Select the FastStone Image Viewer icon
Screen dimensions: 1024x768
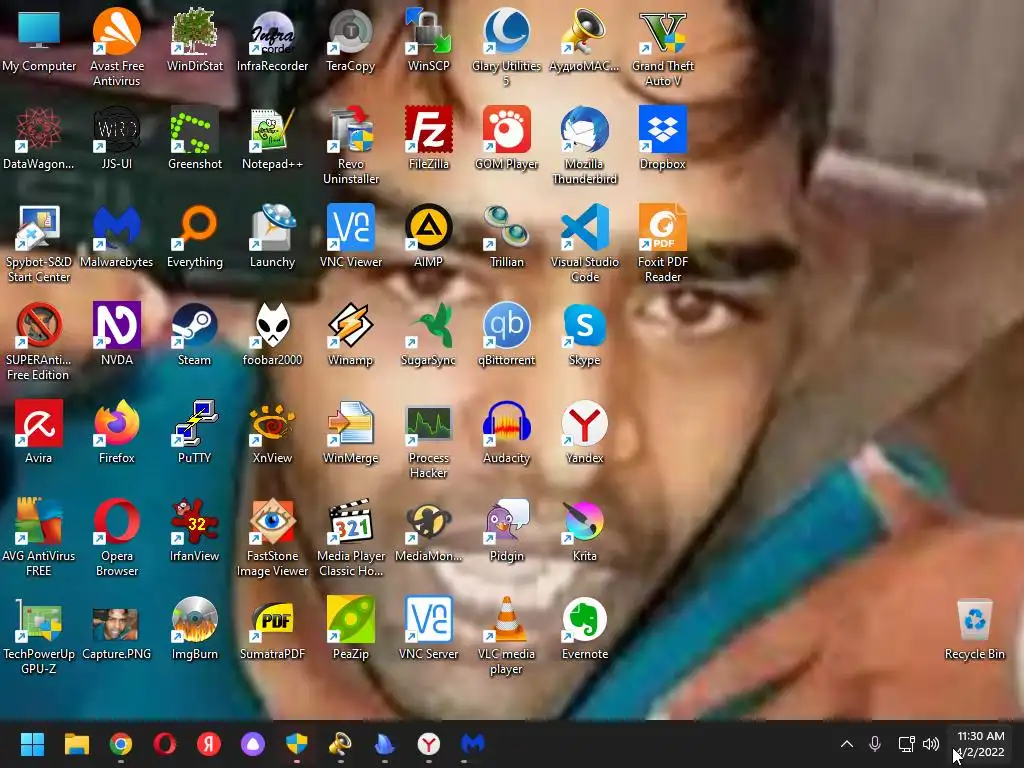(272, 520)
